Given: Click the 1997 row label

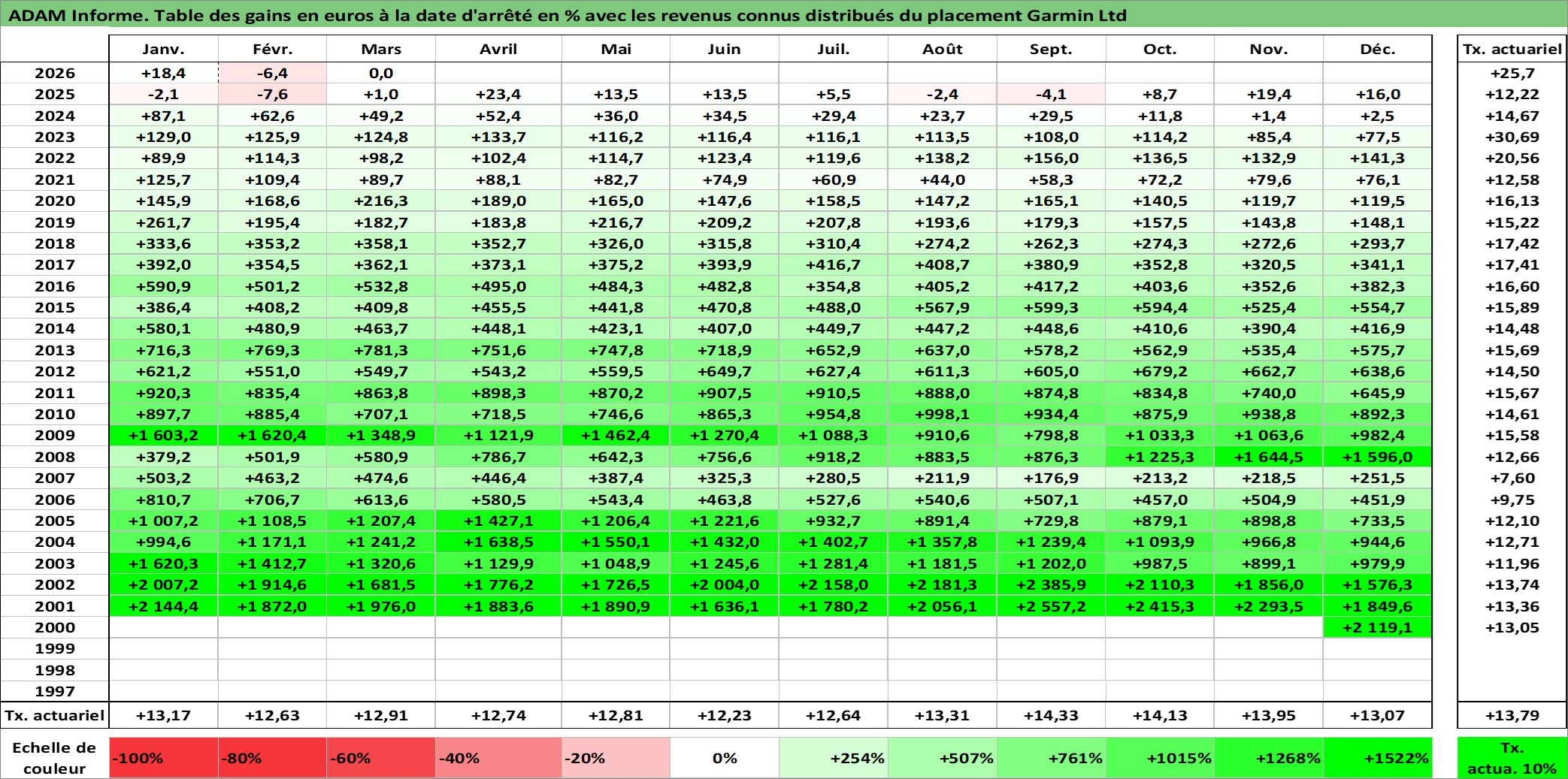Looking at the screenshot, I should pyautogui.click(x=55, y=691).
